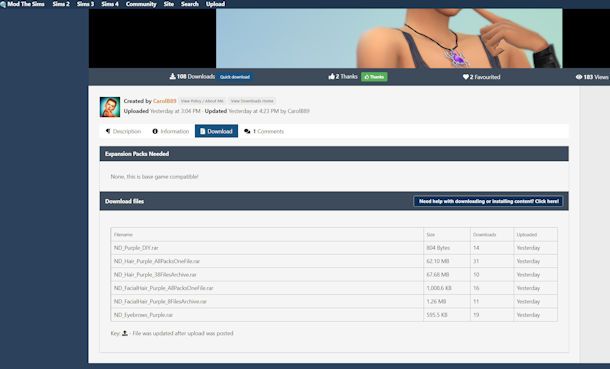Open the Sims 4 menu
The image size is (610, 369).
[110, 4]
